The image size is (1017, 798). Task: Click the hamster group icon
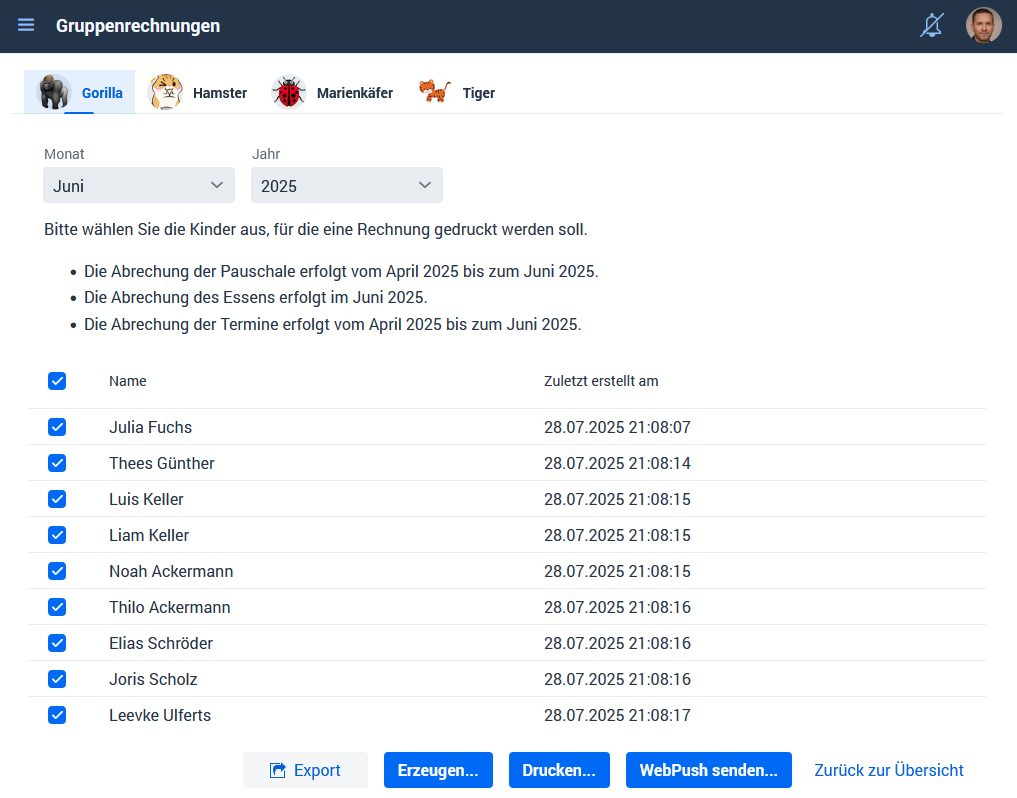point(166,92)
